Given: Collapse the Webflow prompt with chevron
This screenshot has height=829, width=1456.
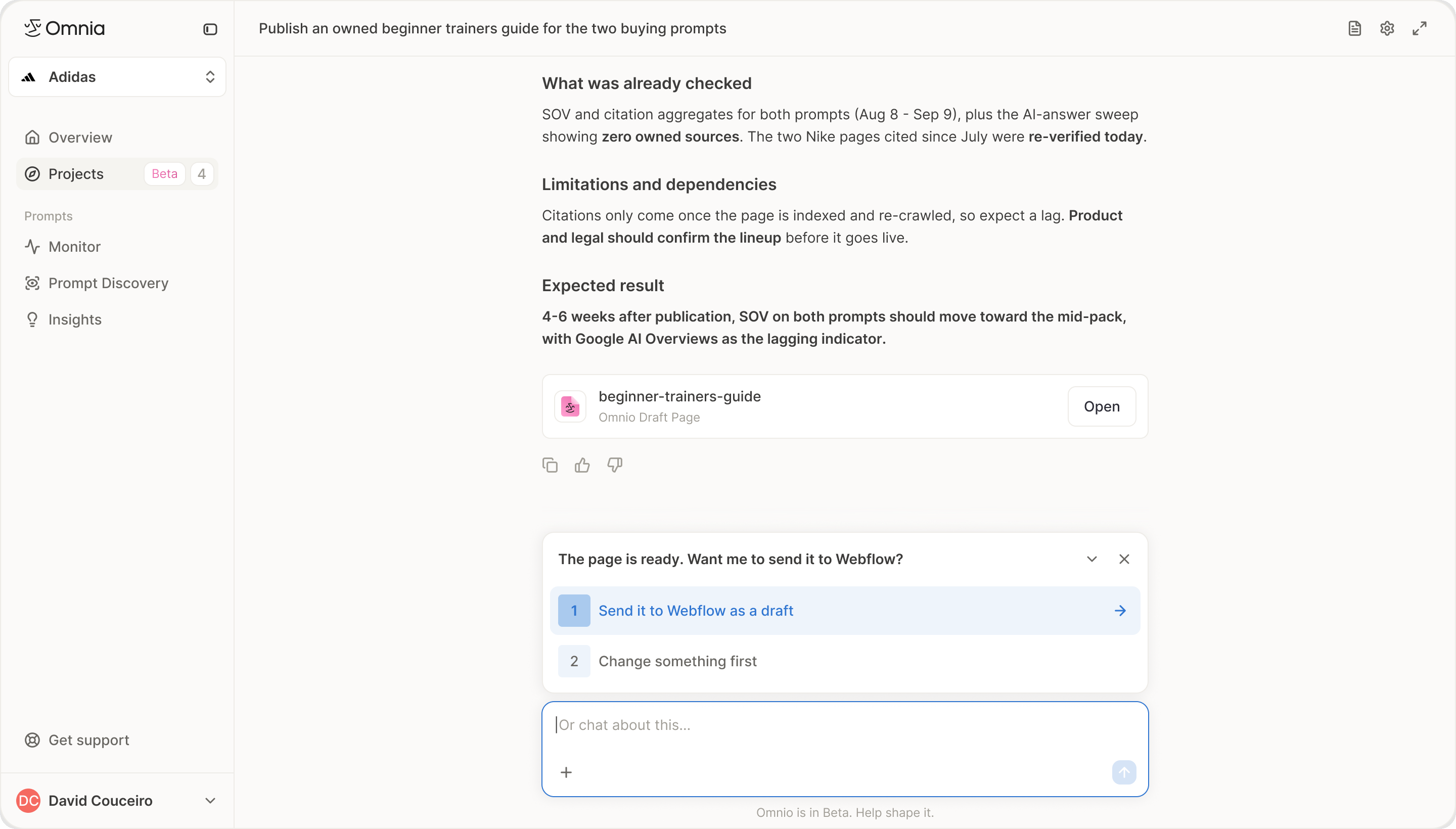Looking at the screenshot, I should [x=1091, y=559].
